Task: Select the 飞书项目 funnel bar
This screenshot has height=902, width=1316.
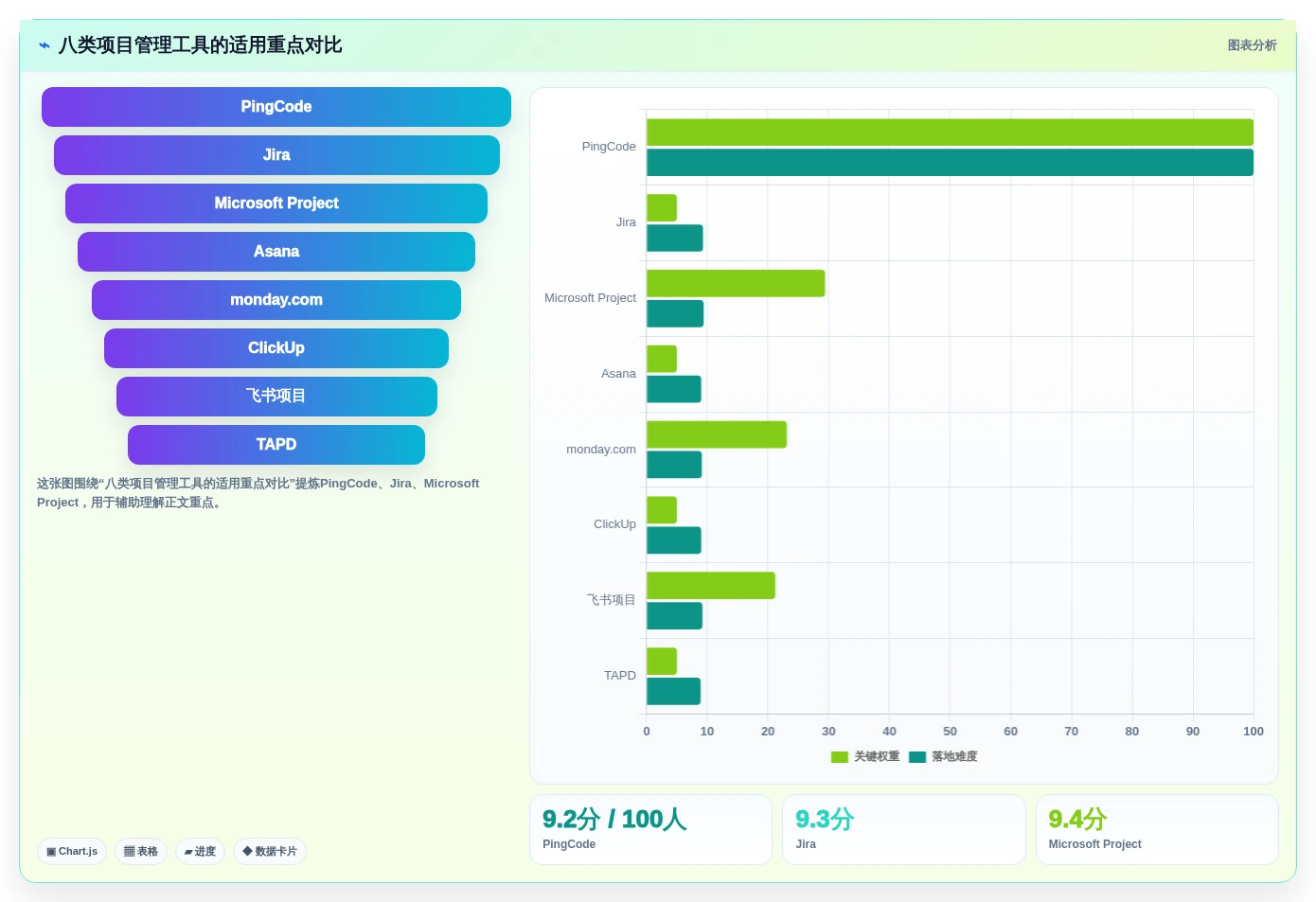Action: coord(276,397)
